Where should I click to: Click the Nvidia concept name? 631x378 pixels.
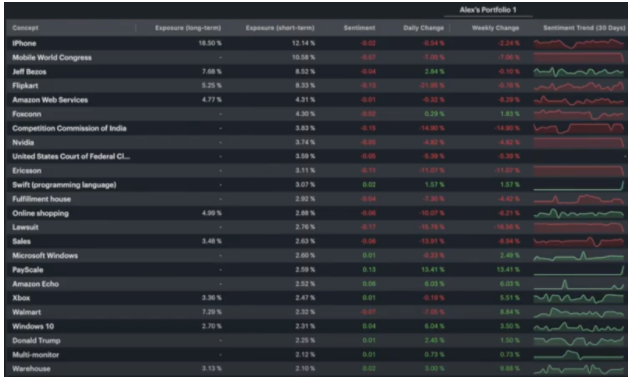pos(23,143)
